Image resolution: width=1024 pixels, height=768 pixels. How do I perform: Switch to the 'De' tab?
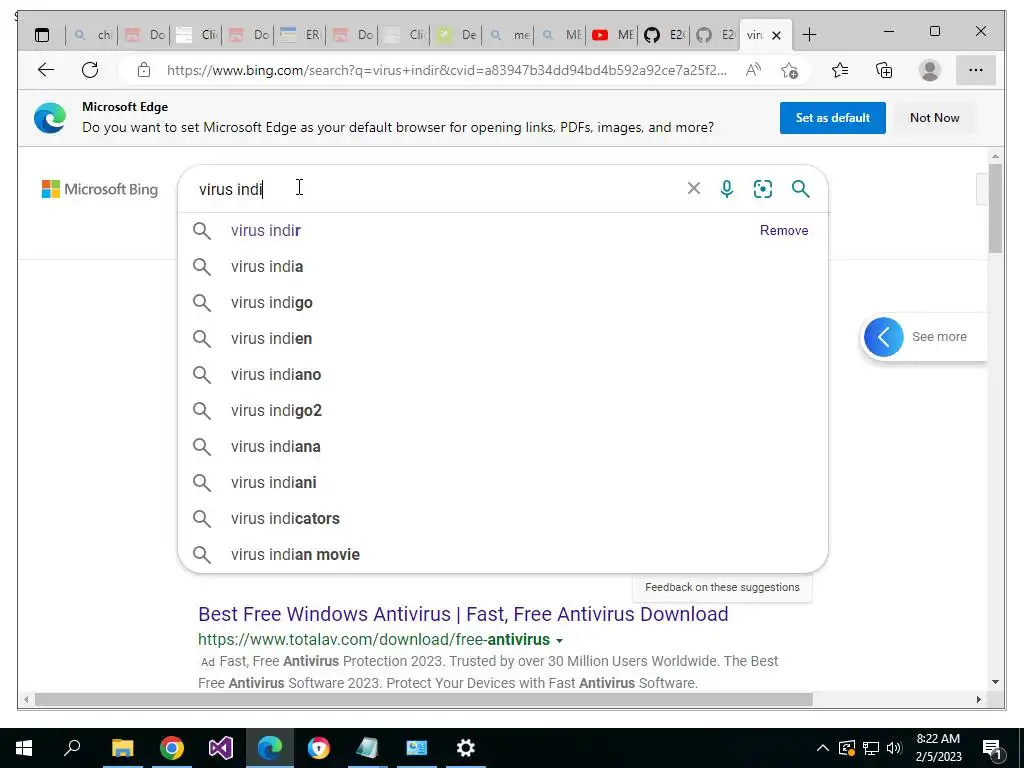(x=456, y=35)
